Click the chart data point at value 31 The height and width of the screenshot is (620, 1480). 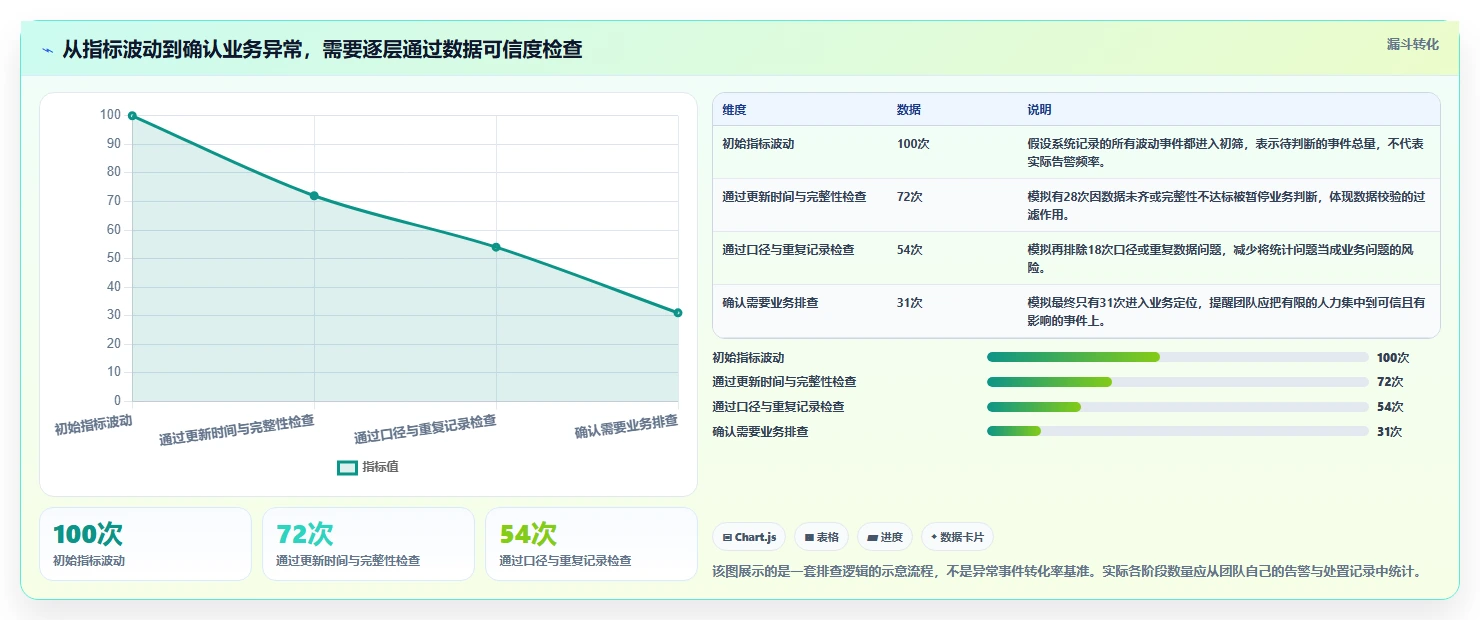(678, 313)
